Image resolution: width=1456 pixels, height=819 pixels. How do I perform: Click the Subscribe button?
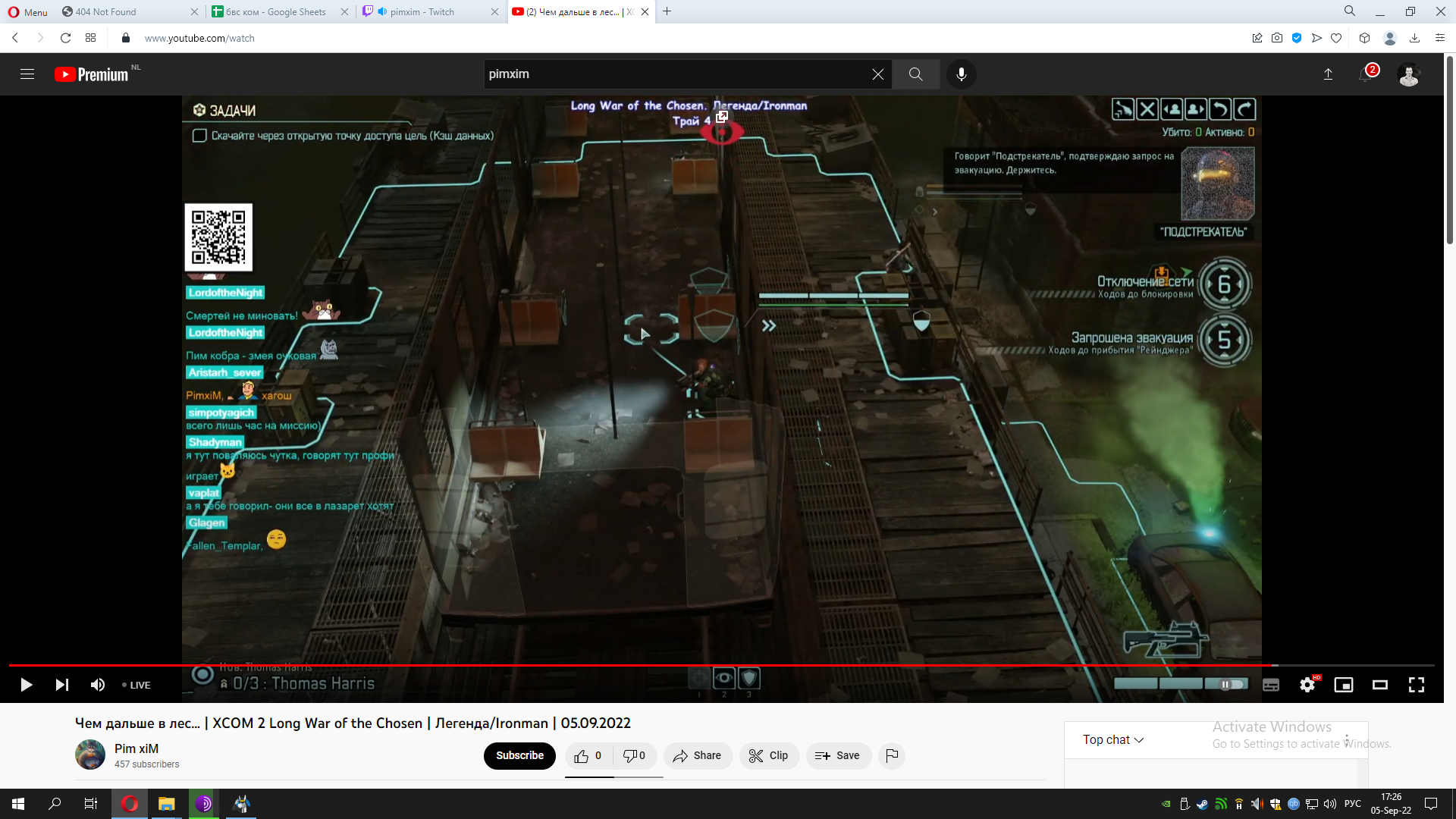tap(519, 755)
